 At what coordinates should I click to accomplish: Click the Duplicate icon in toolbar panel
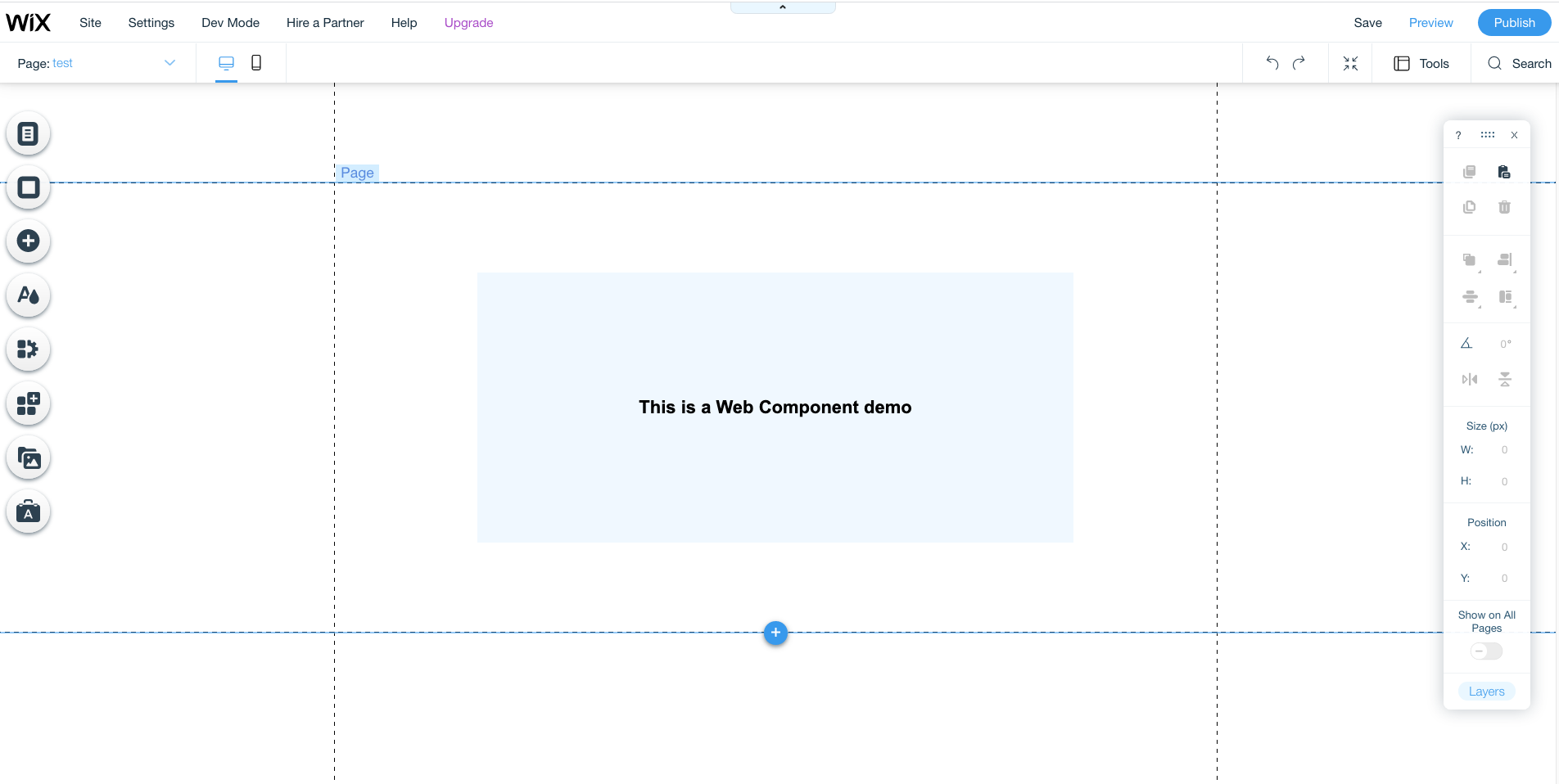pos(1470,207)
